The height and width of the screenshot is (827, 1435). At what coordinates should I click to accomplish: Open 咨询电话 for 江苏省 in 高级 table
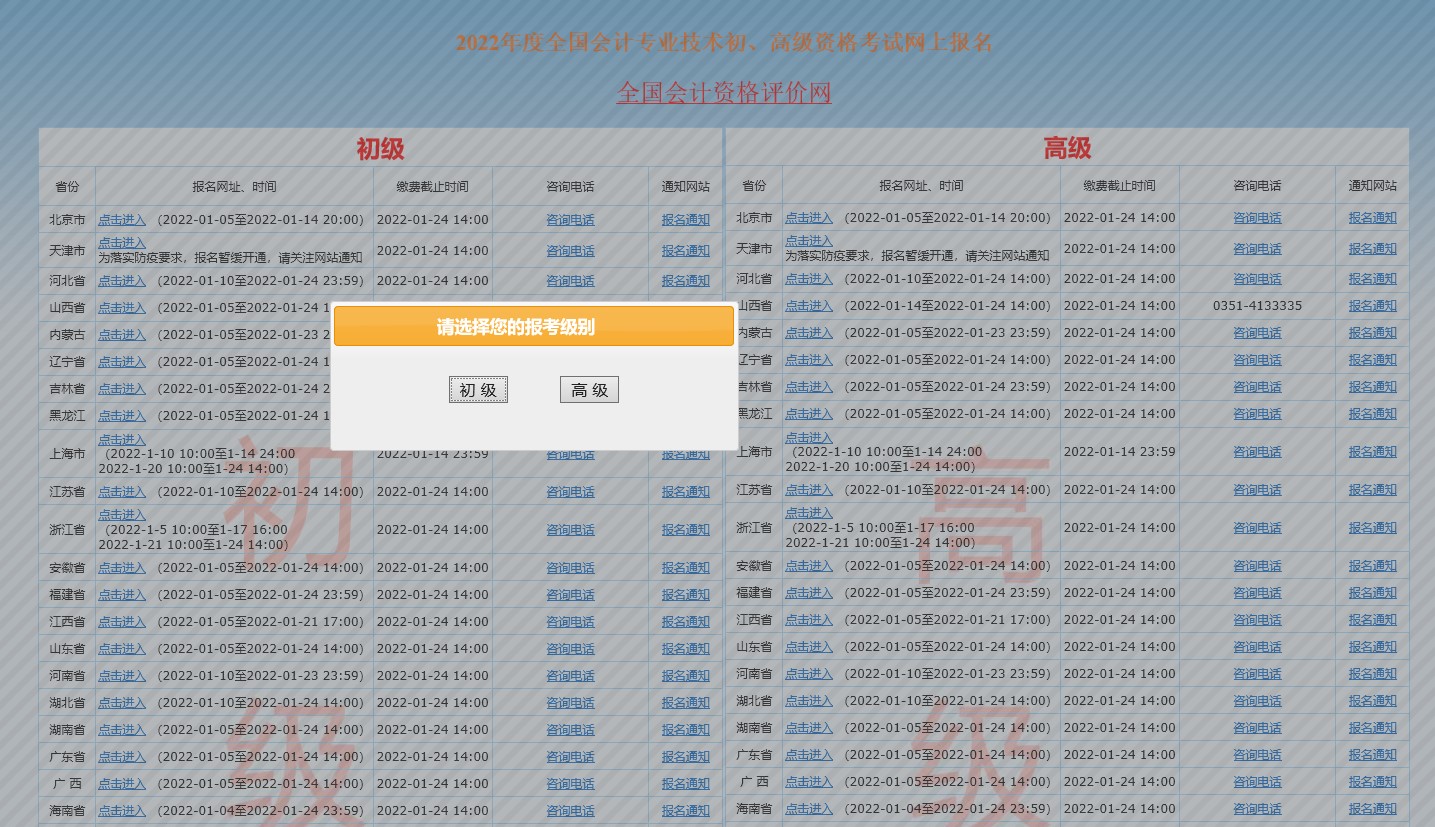click(1257, 490)
